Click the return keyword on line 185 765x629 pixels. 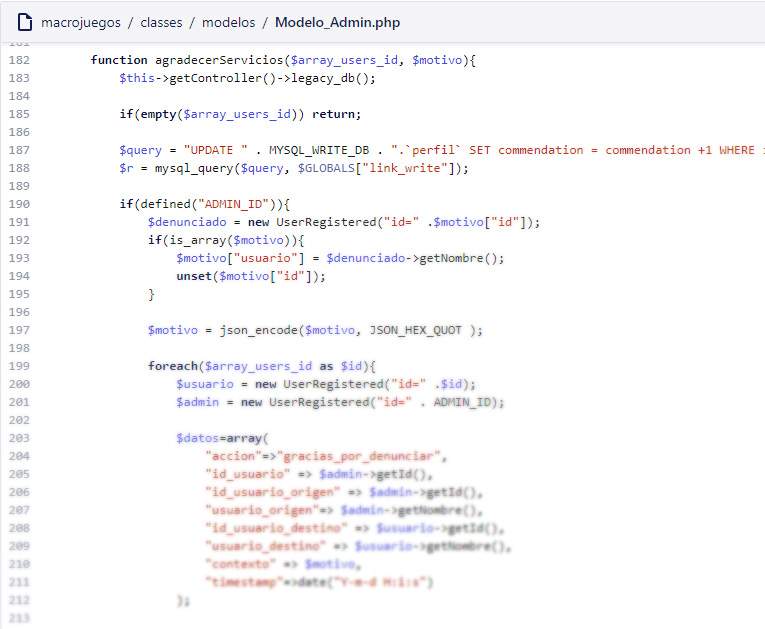[x=333, y=114]
